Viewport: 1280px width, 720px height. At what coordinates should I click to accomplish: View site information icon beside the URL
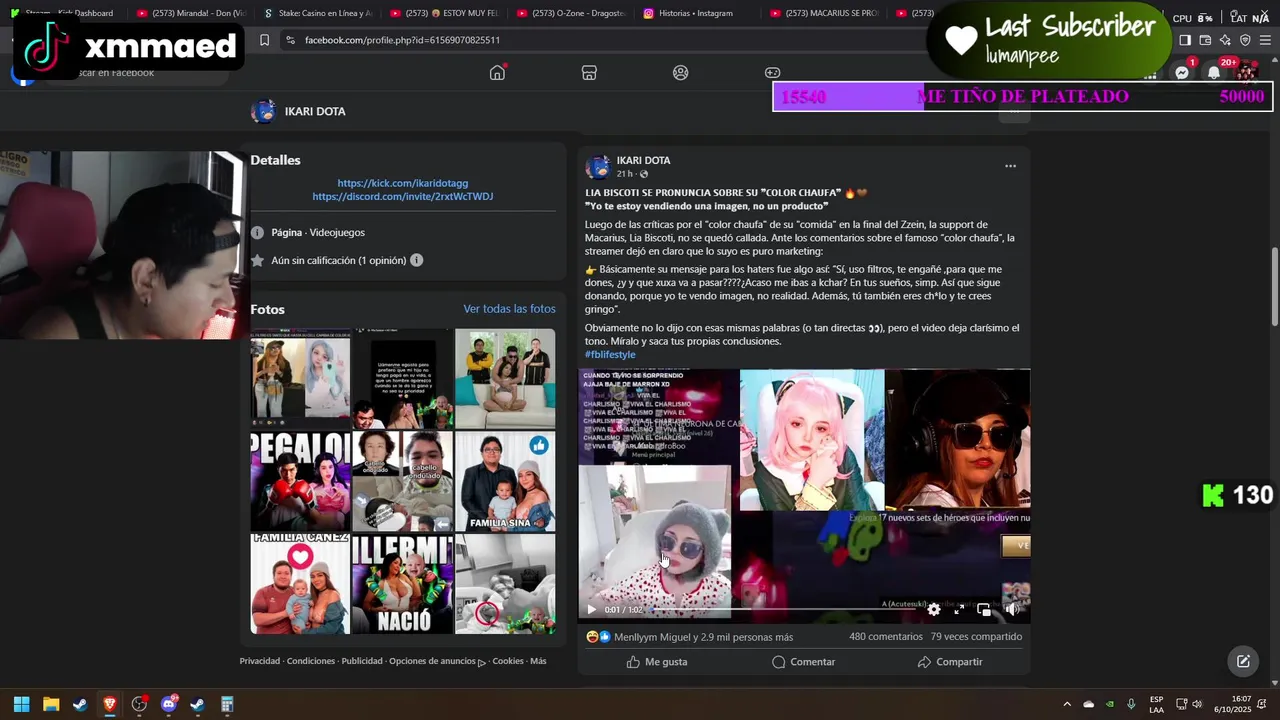(x=289, y=40)
